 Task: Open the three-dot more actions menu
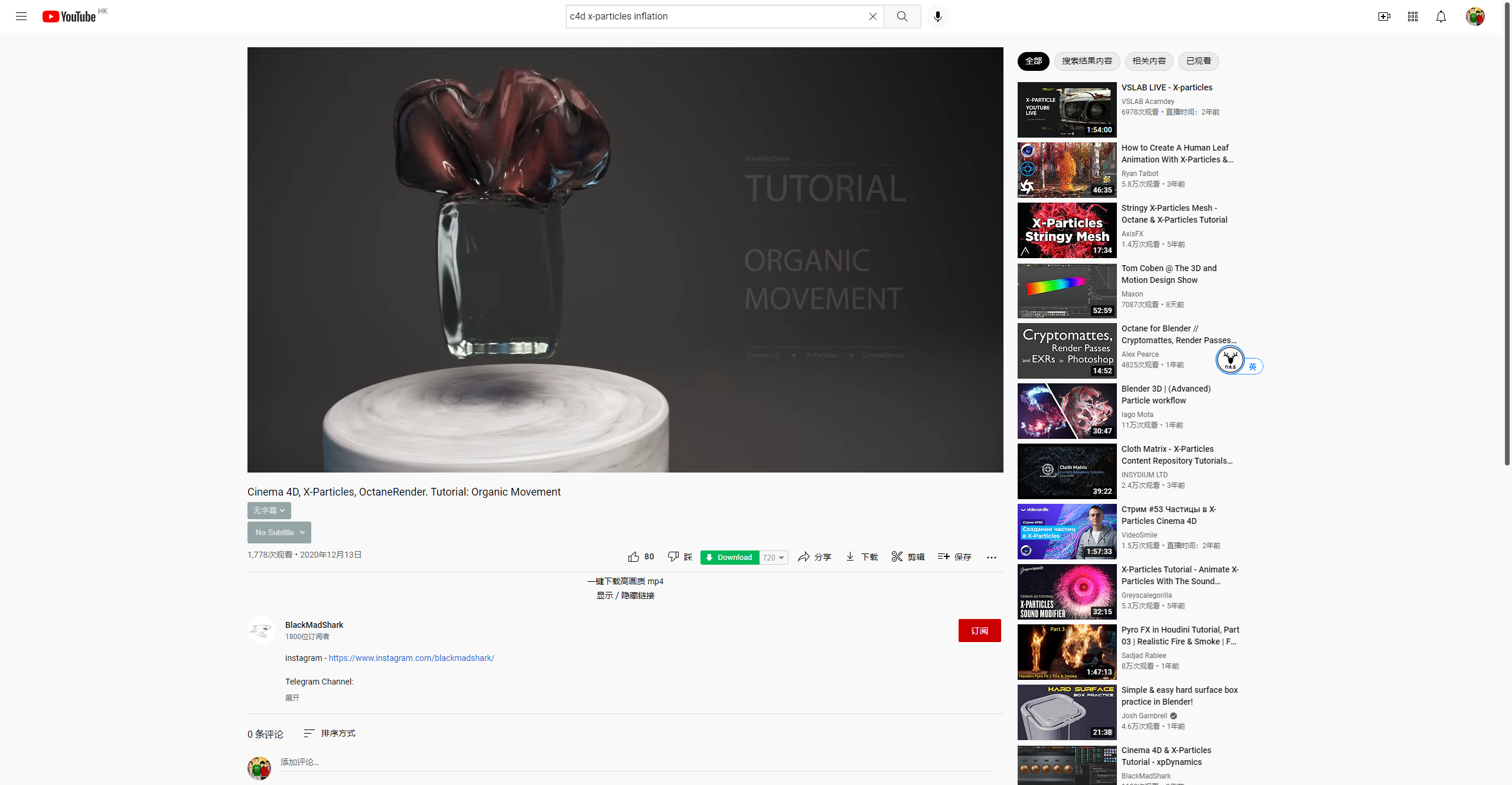tap(991, 557)
